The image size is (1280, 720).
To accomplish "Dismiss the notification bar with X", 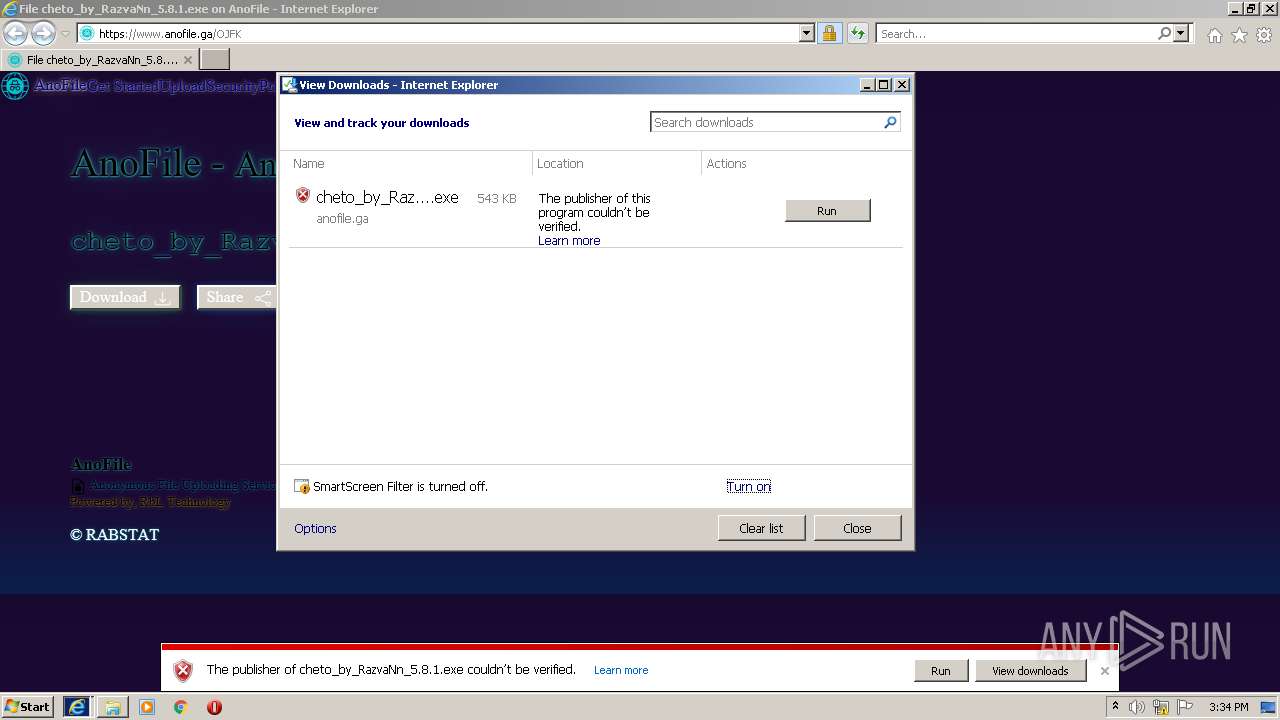I will pyautogui.click(x=1105, y=671).
